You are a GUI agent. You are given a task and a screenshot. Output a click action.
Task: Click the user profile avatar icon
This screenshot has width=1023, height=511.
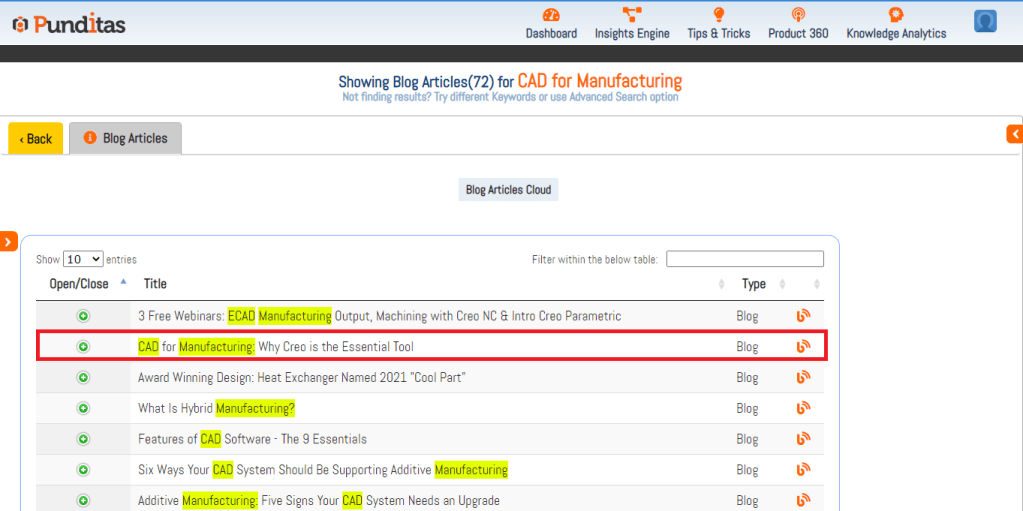[x=985, y=21]
